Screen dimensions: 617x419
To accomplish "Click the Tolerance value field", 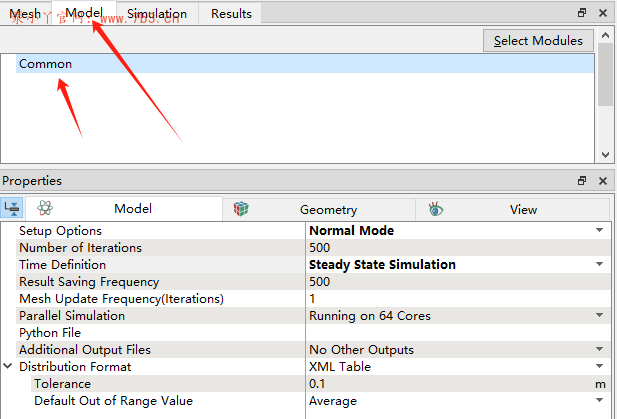I will coord(450,384).
